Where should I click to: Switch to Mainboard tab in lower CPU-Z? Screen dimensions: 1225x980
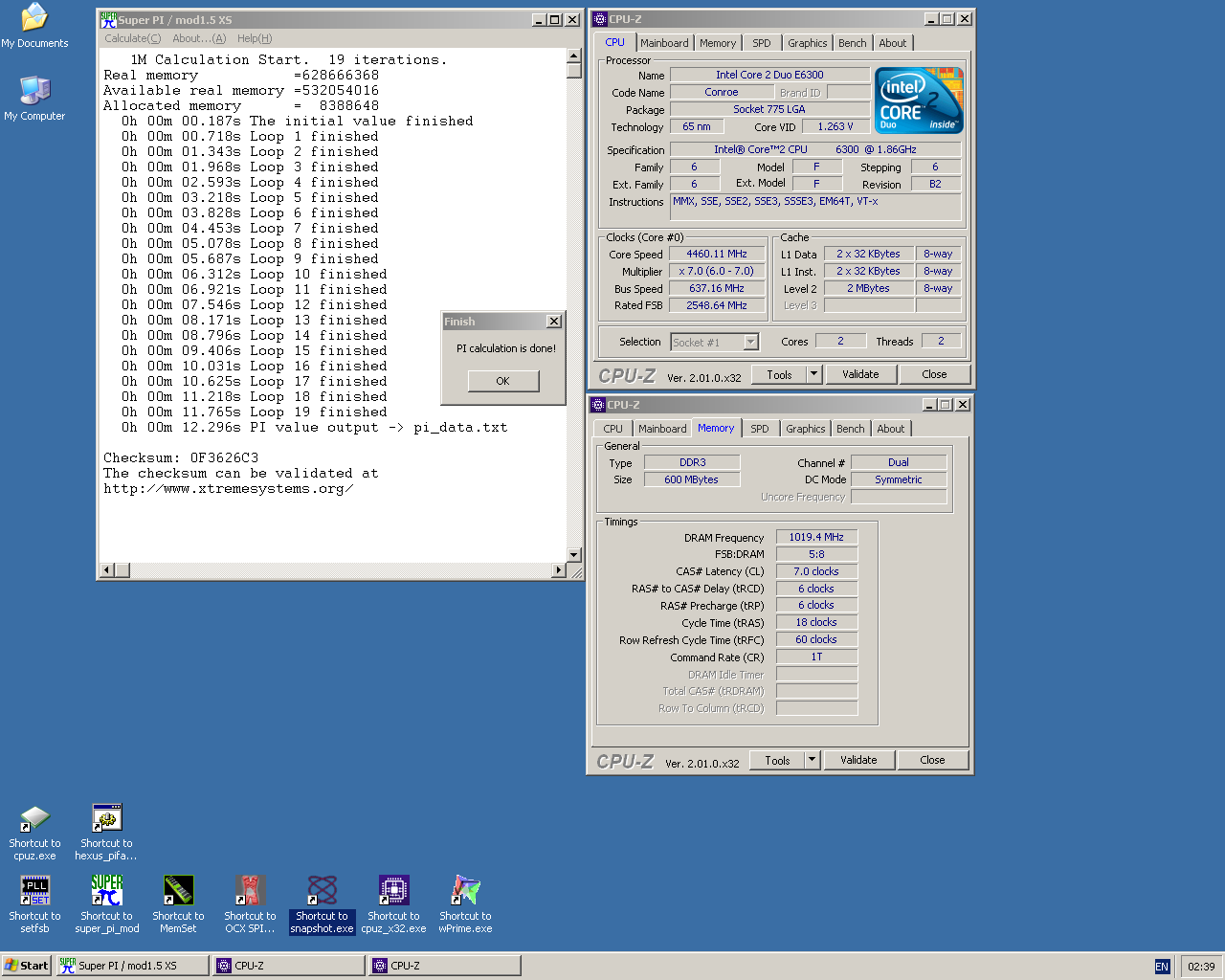click(662, 429)
